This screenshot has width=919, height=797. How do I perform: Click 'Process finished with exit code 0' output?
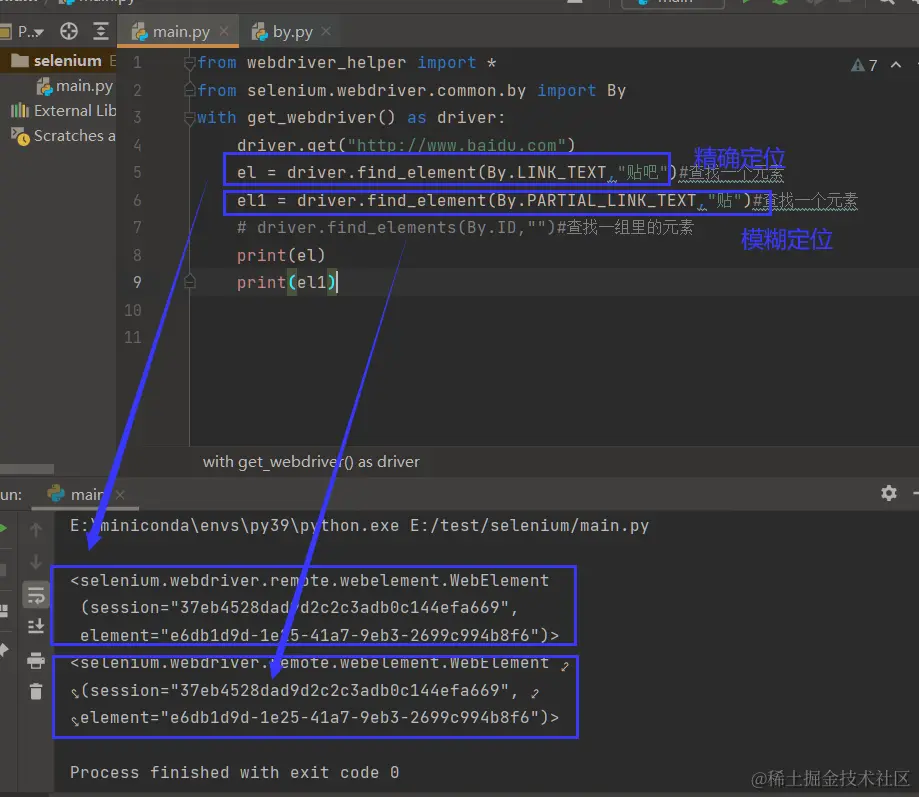click(x=234, y=772)
